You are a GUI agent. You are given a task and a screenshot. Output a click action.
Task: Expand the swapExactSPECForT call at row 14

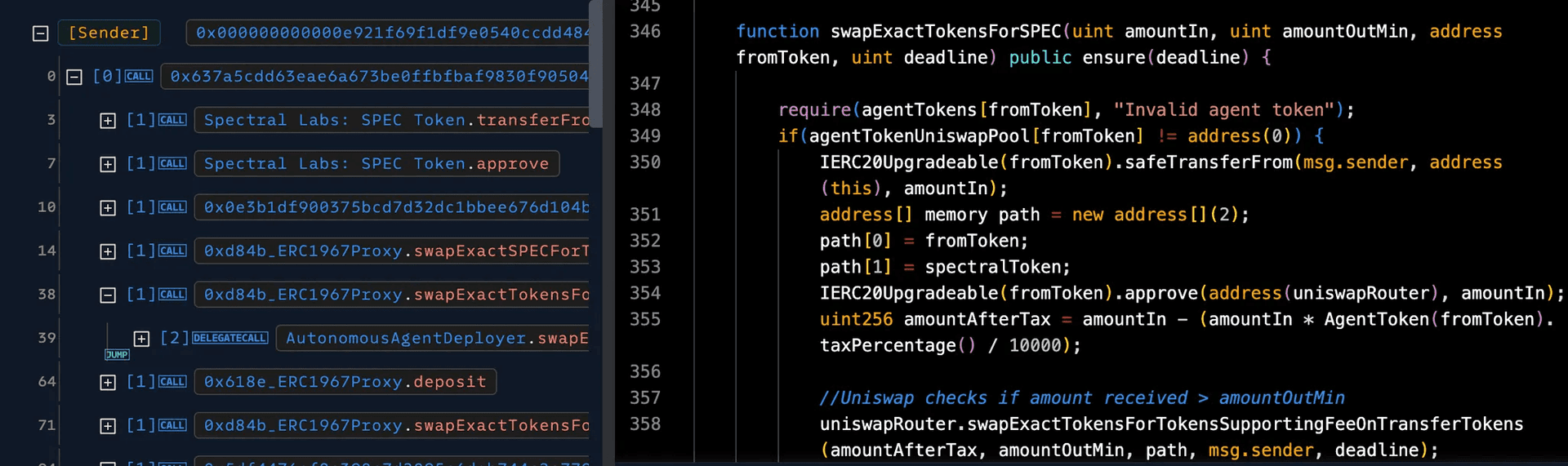point(108,251)
